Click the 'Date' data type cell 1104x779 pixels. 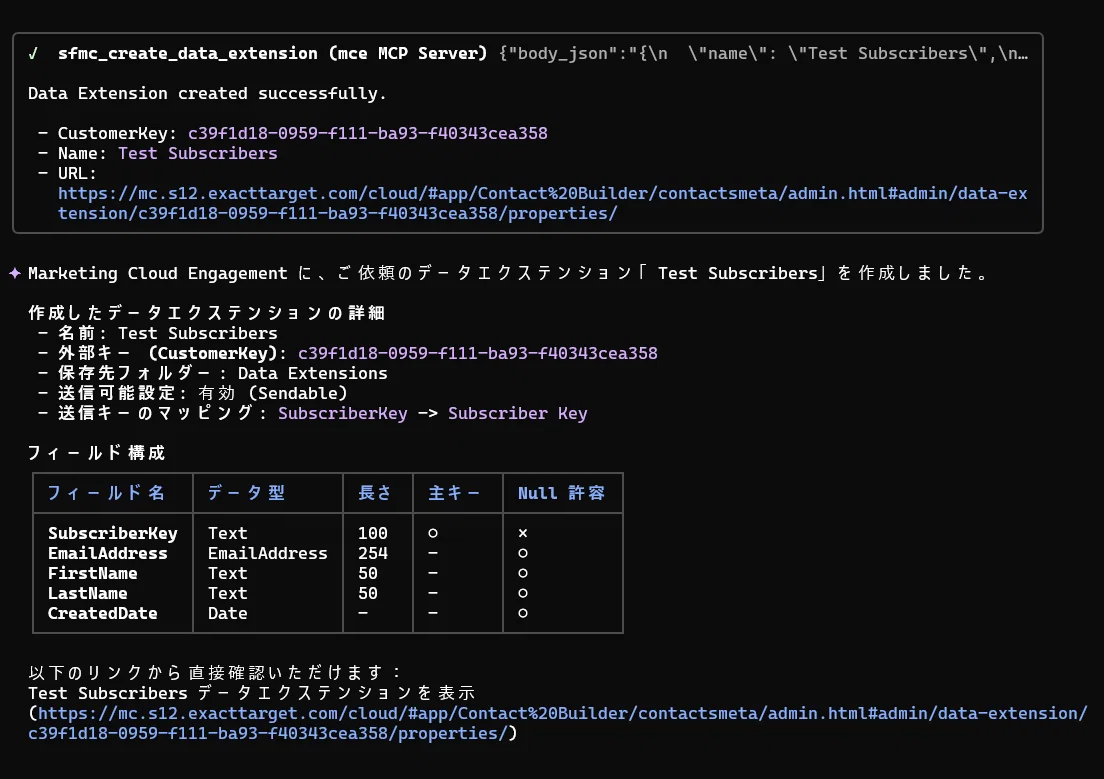click(x=227, y=613)
